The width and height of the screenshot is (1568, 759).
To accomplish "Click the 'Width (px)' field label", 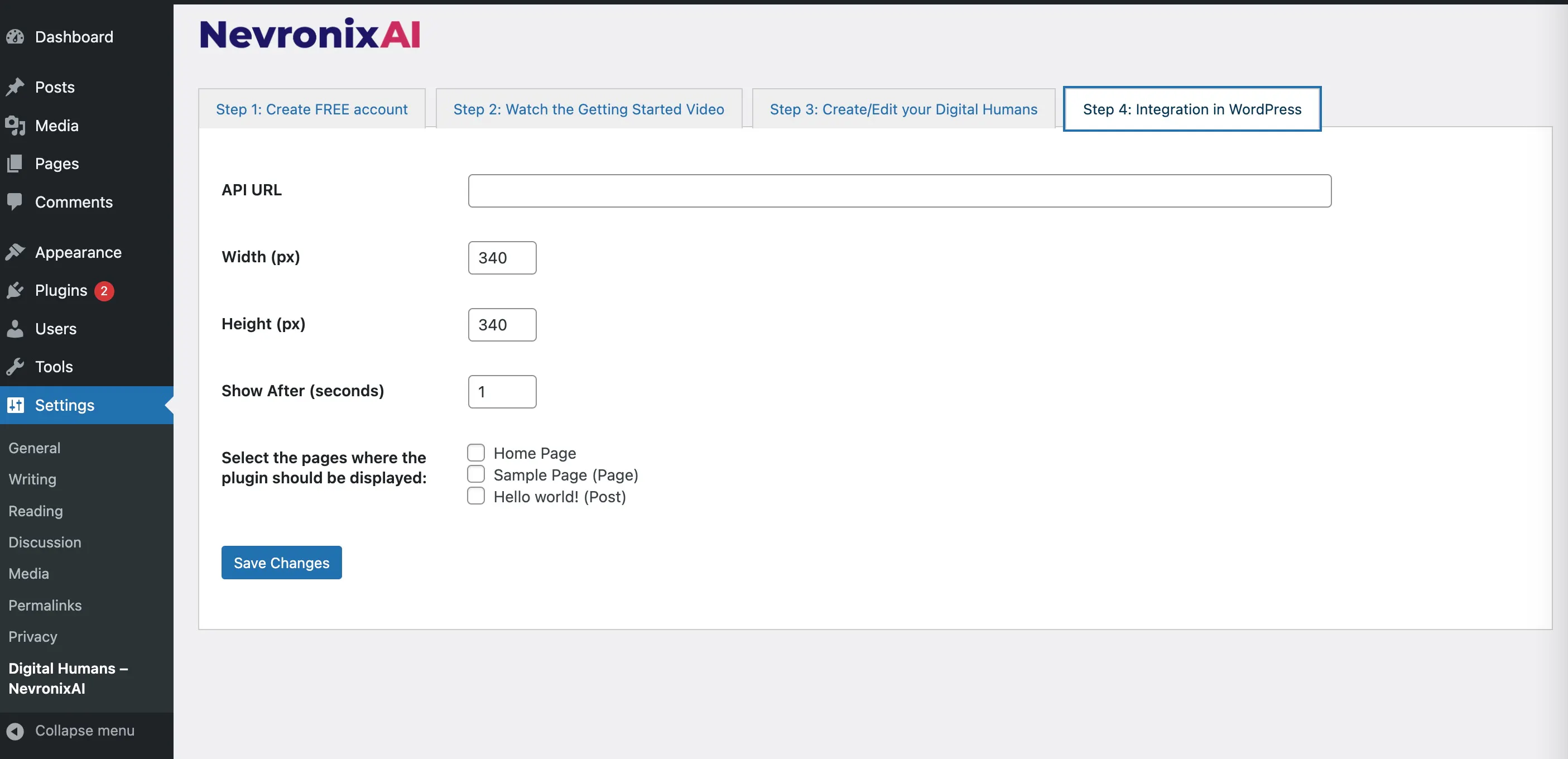I will (261, 257).
